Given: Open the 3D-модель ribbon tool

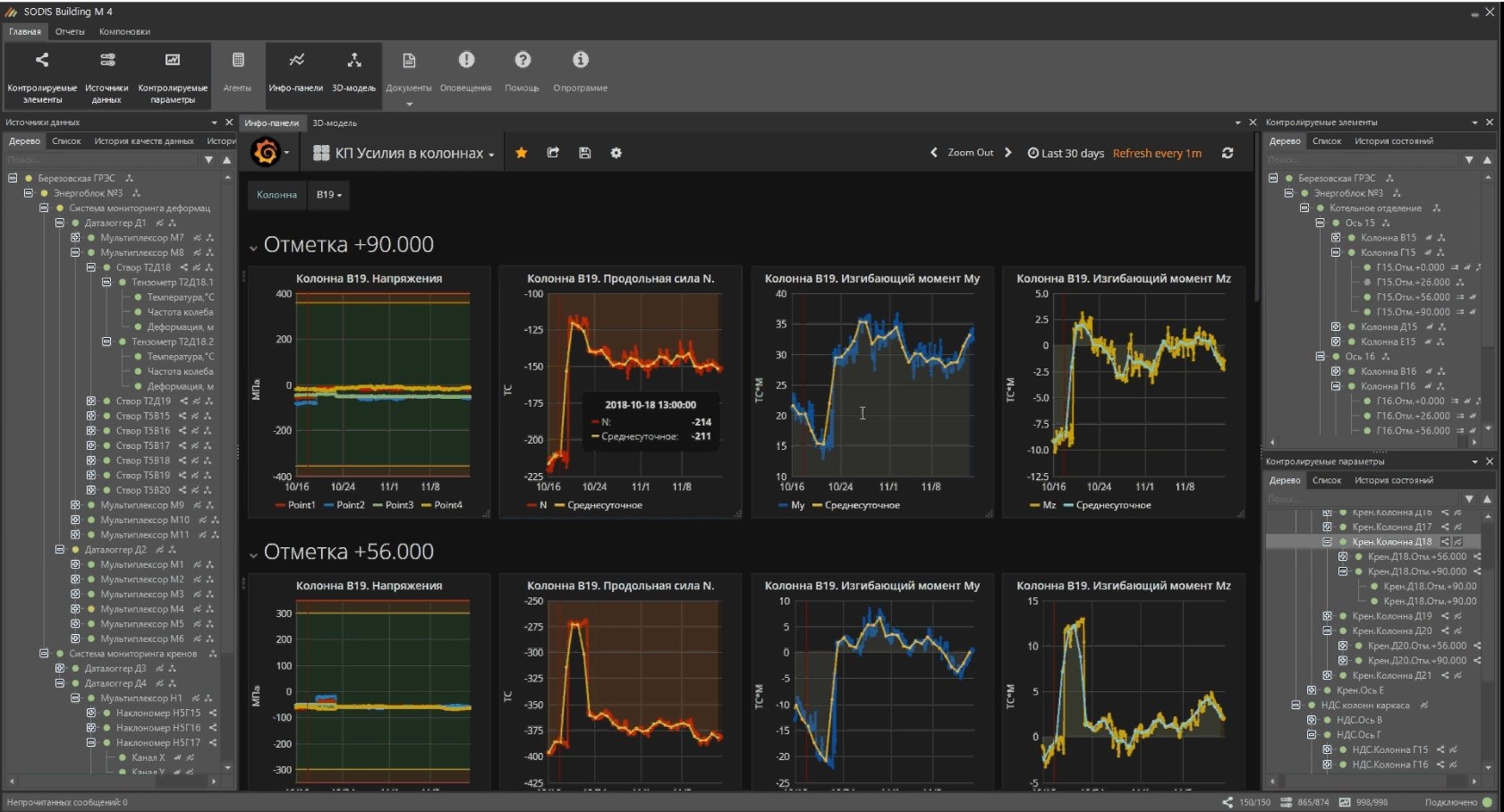Looking at the screenshot, I should click(354, 61).
